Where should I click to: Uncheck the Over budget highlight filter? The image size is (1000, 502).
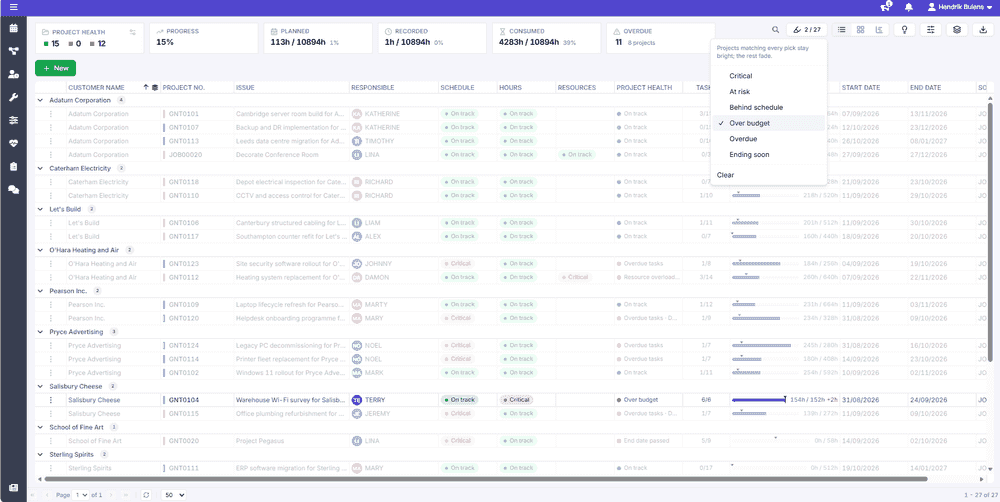pyautogui.click(x=768, y=123)
